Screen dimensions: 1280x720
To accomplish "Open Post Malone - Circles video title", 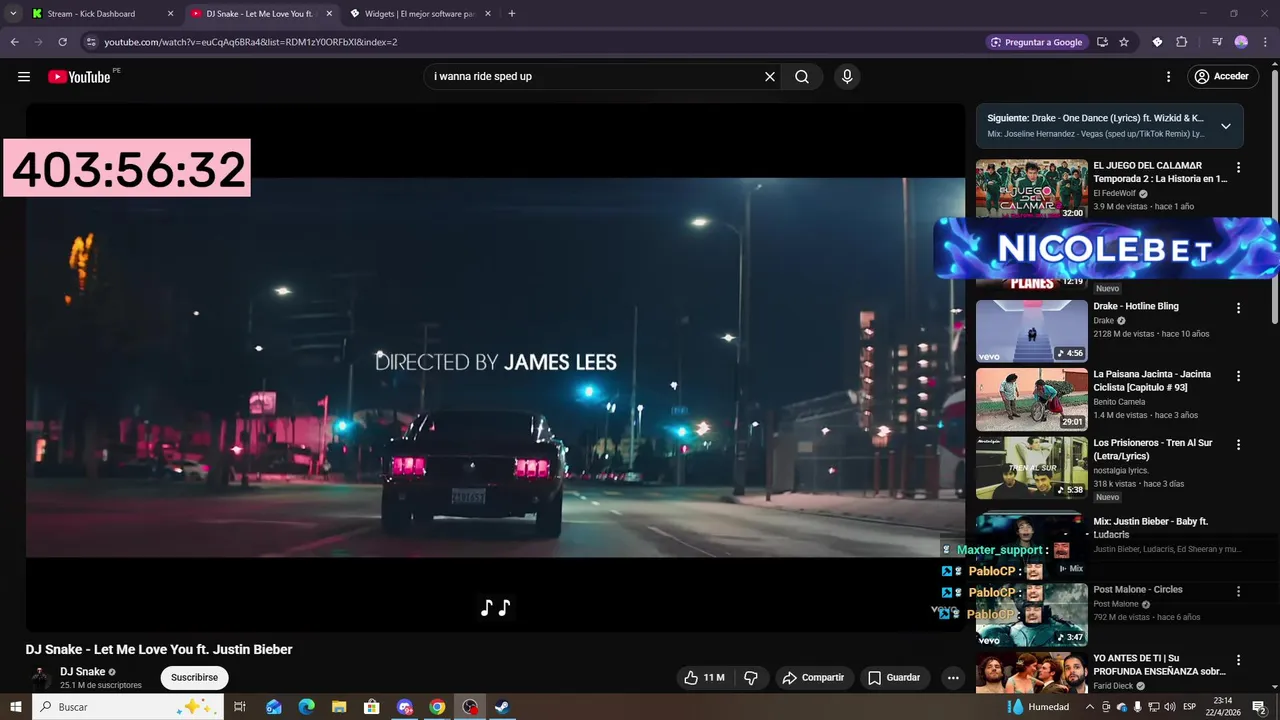I will click(x=1138, y=590).
